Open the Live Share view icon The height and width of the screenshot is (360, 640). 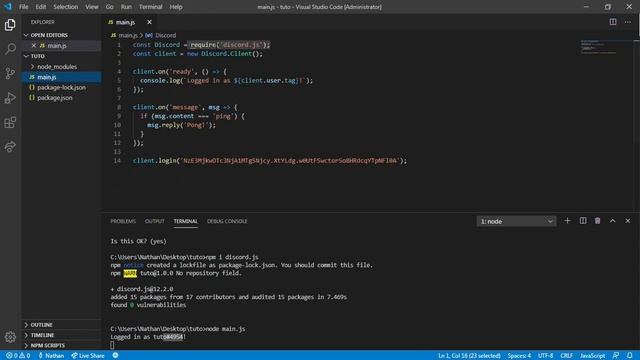pos(10,146)
